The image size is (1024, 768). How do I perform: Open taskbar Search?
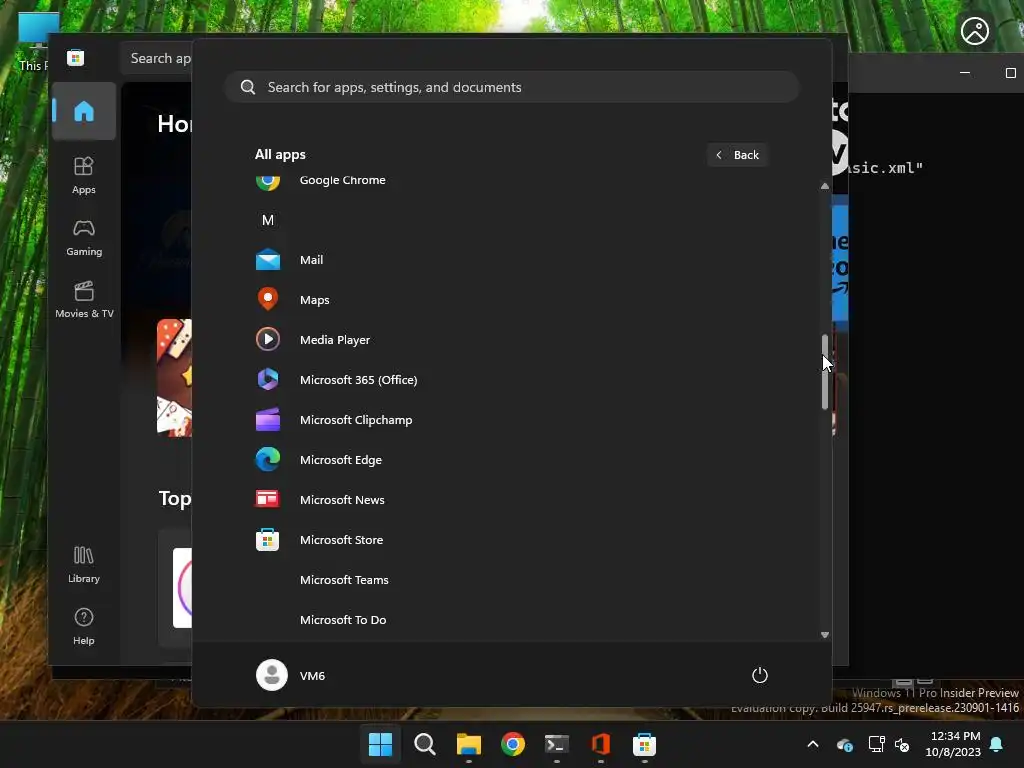425,744
